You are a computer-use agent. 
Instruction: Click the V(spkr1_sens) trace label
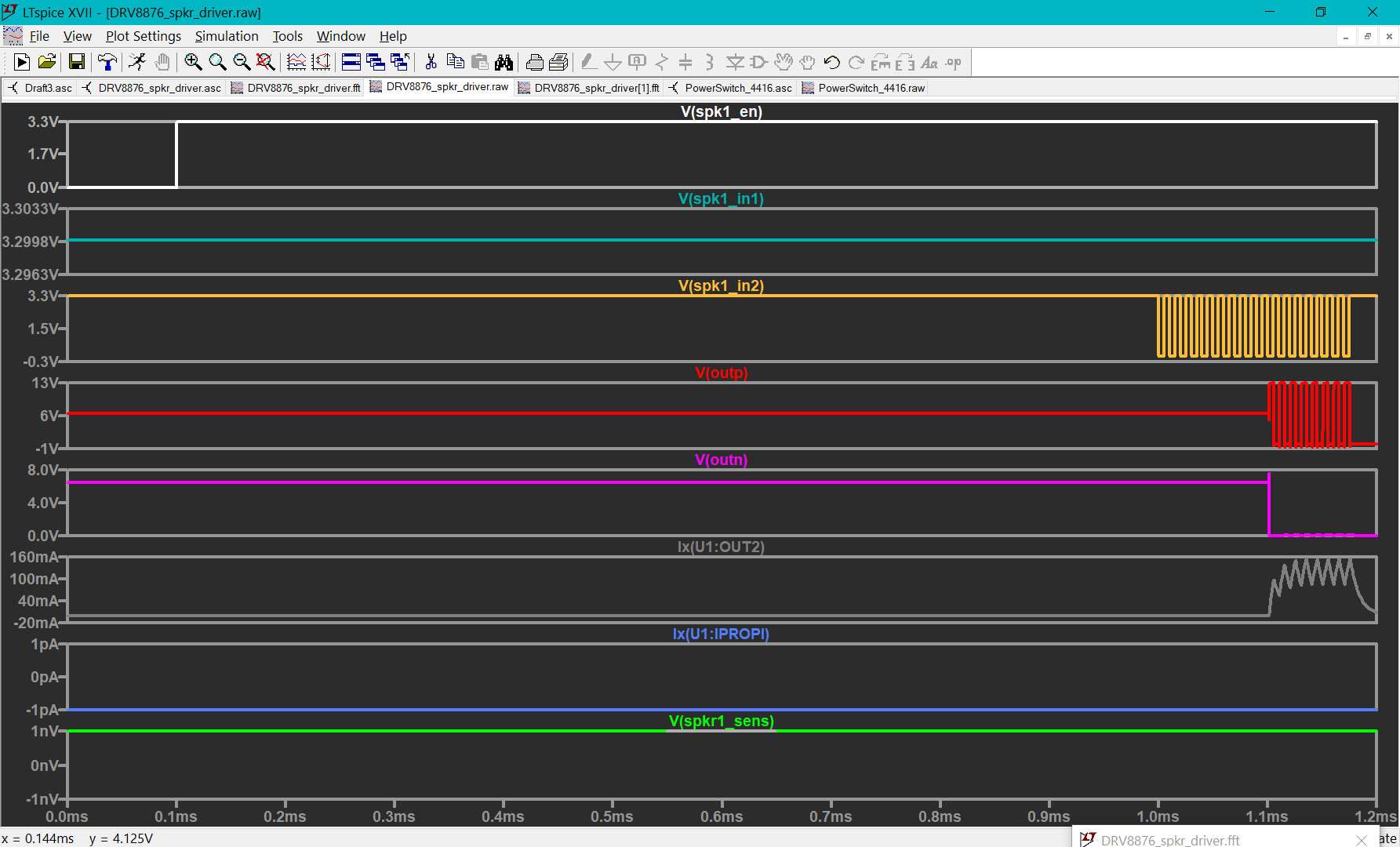pyautogui.click(x=722, y=721)
